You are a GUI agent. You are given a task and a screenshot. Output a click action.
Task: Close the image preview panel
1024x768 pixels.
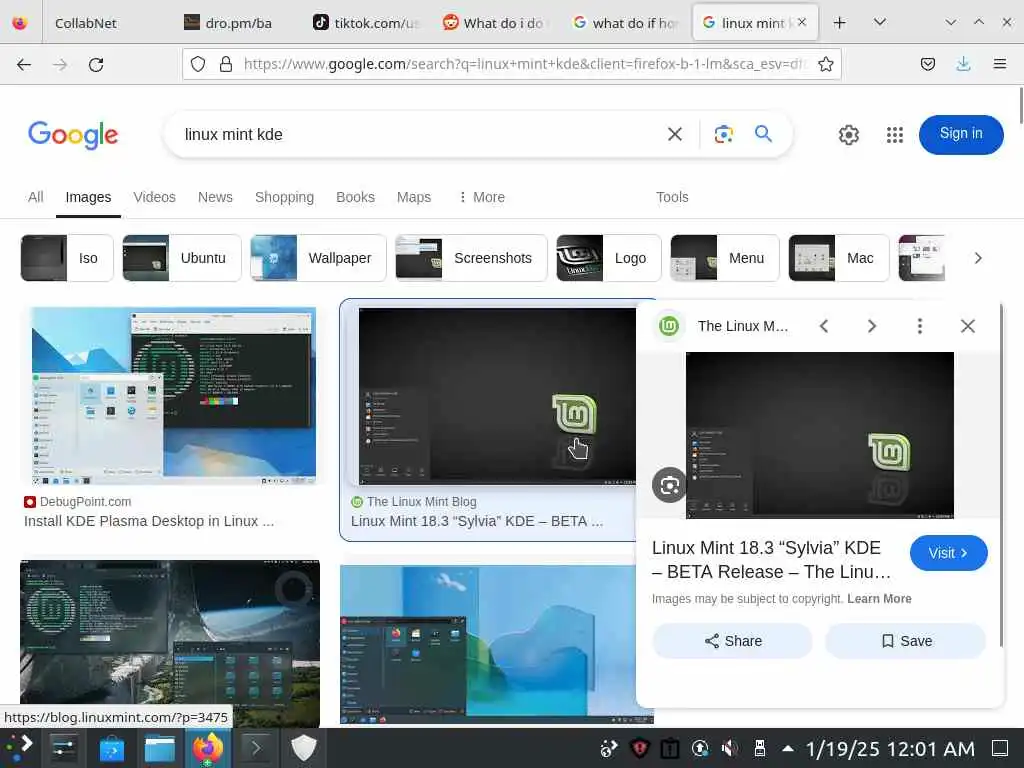(x=968, y=326)
